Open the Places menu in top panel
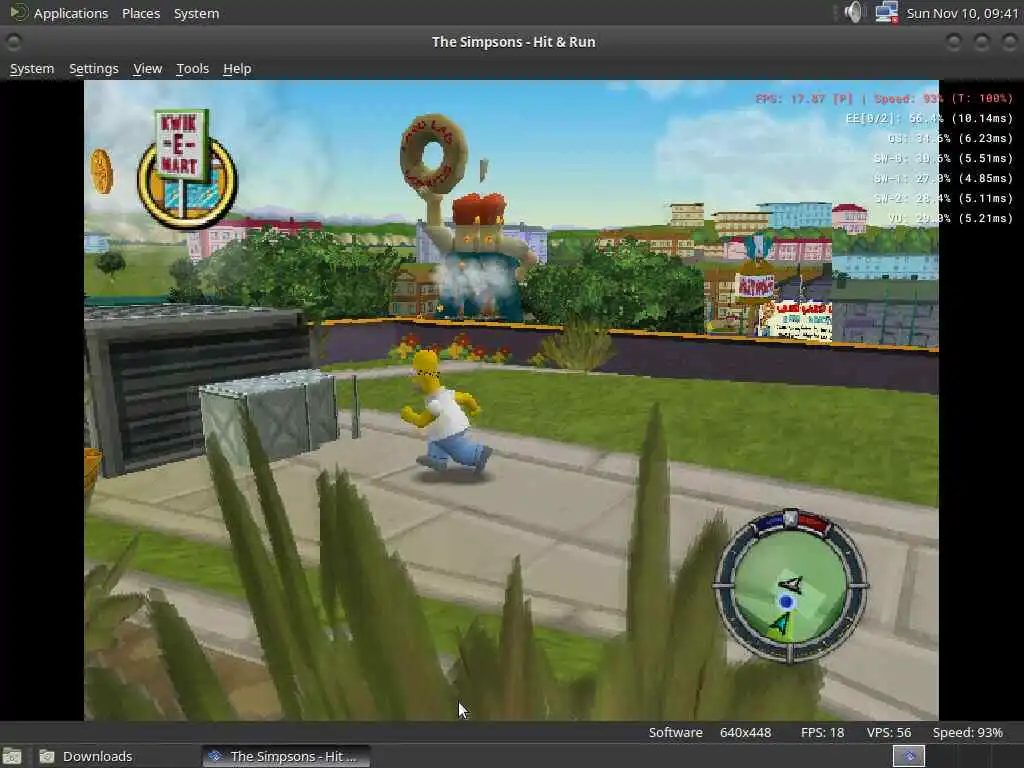The width and height of the screenshot is (1024, 768). 141,13
